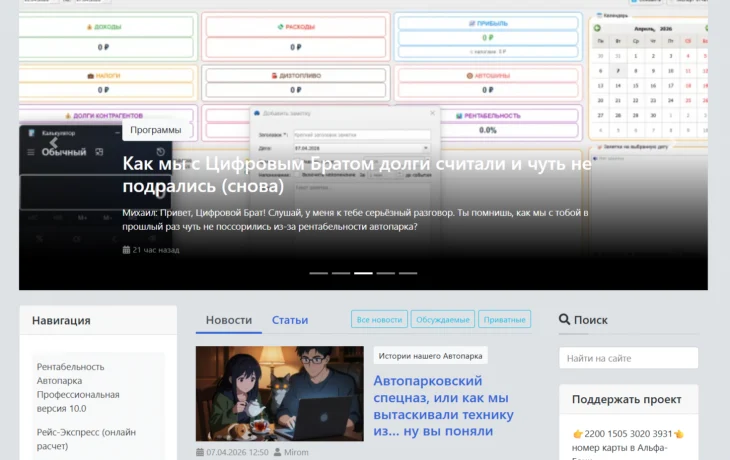
Task: Select the first carousel indicator
Action: [x=318, y=273]
